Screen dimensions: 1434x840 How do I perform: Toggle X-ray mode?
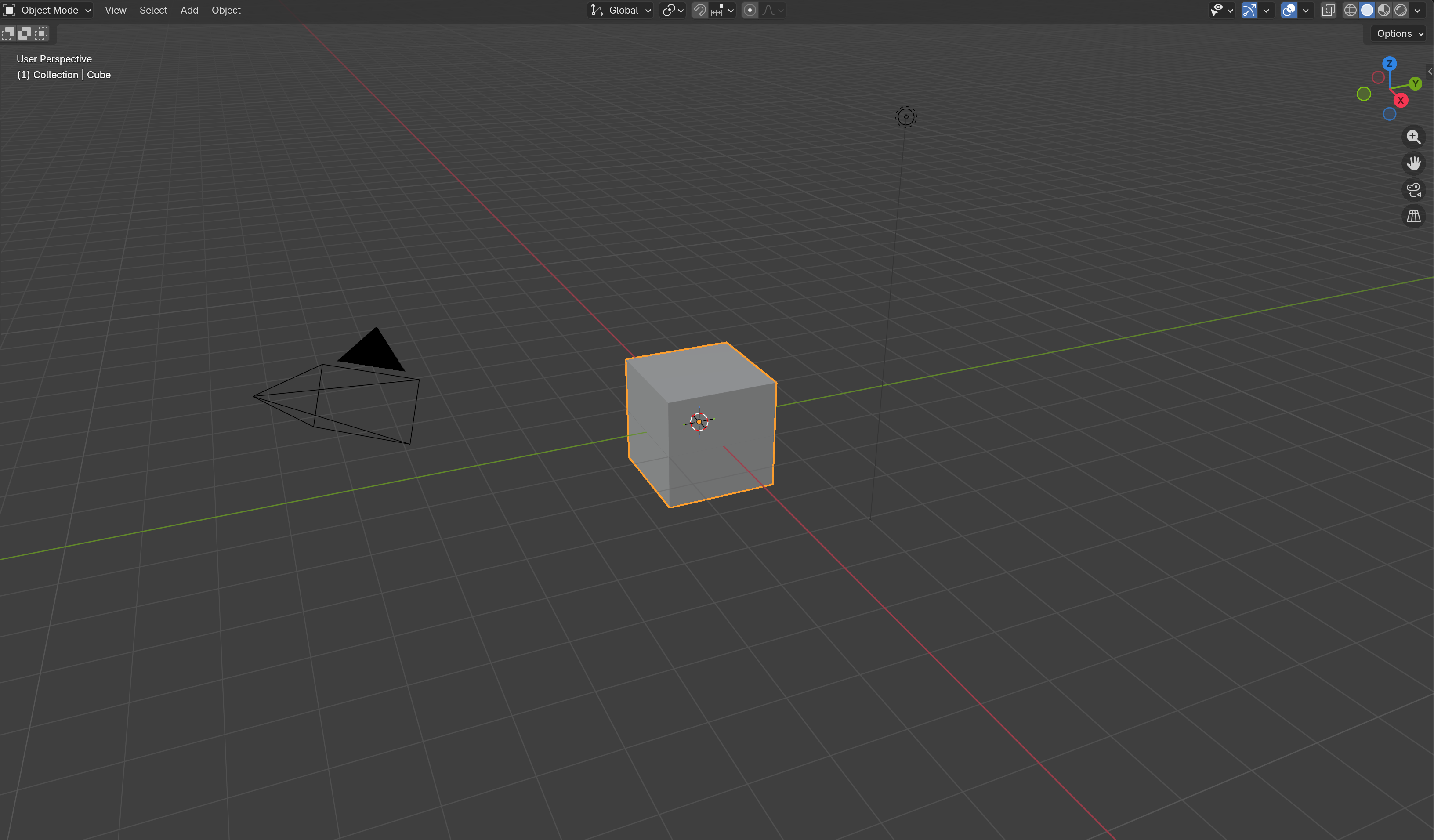tap(1328, 10)
